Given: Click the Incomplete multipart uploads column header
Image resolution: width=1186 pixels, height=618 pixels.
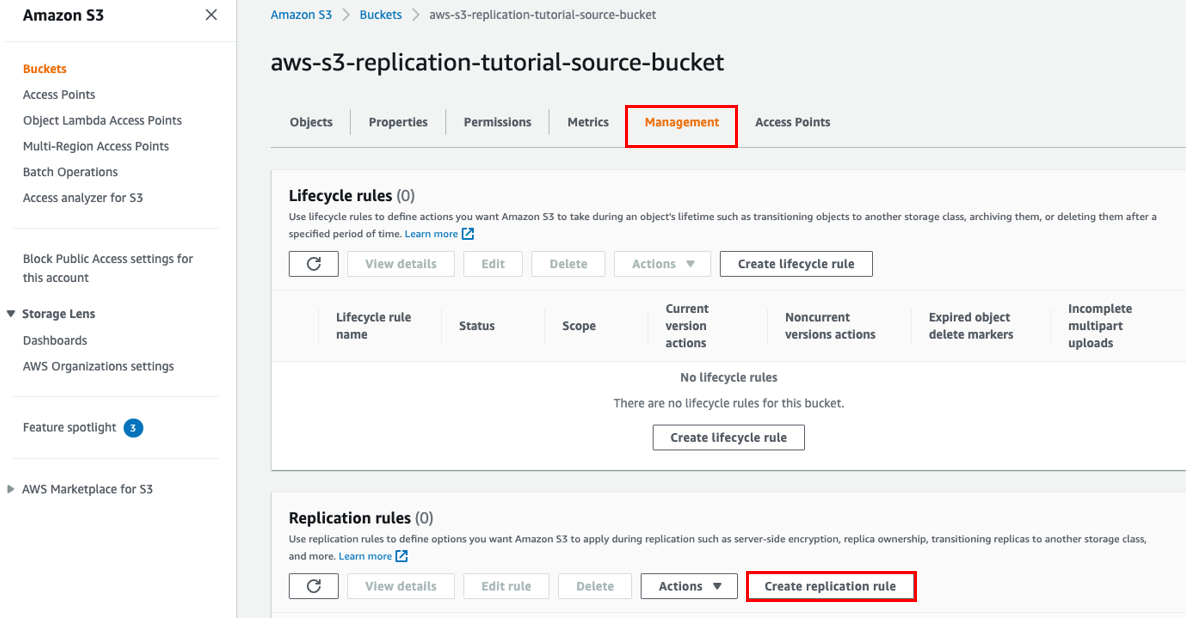Looking at the screenshot, I should tap(1100, 326).
